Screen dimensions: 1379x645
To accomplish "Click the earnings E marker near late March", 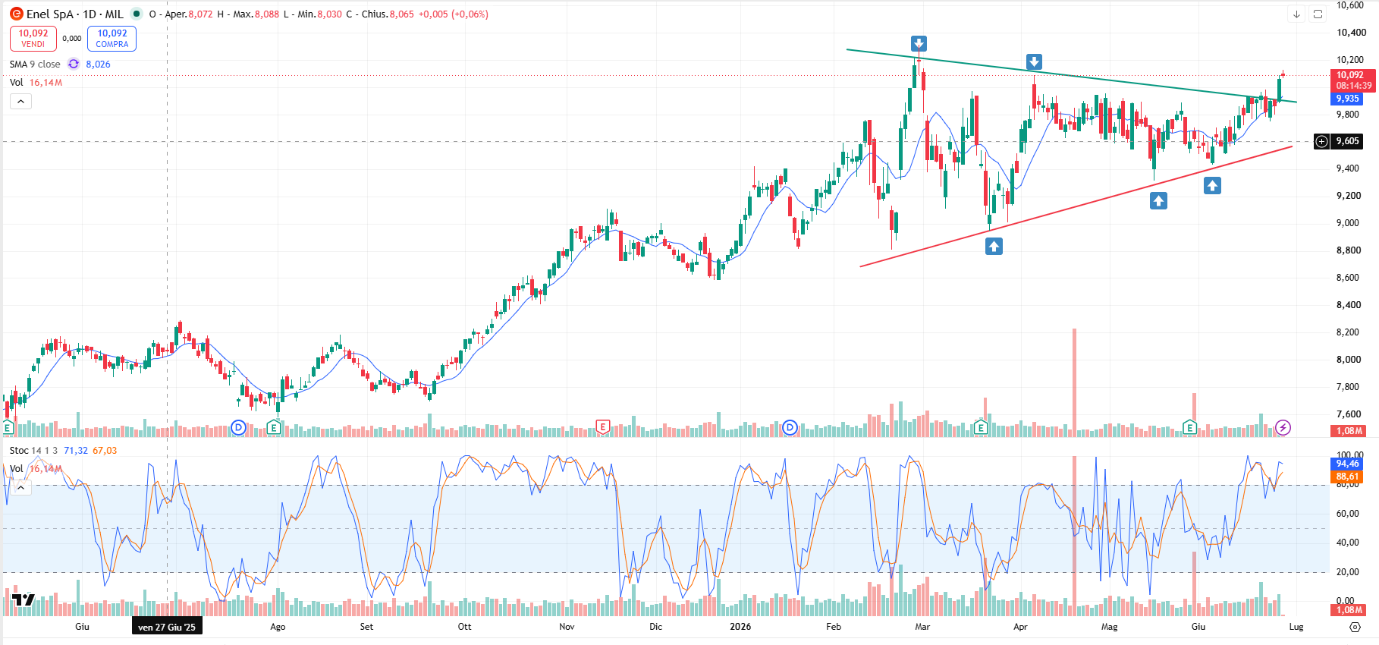I will click(981, 427).
